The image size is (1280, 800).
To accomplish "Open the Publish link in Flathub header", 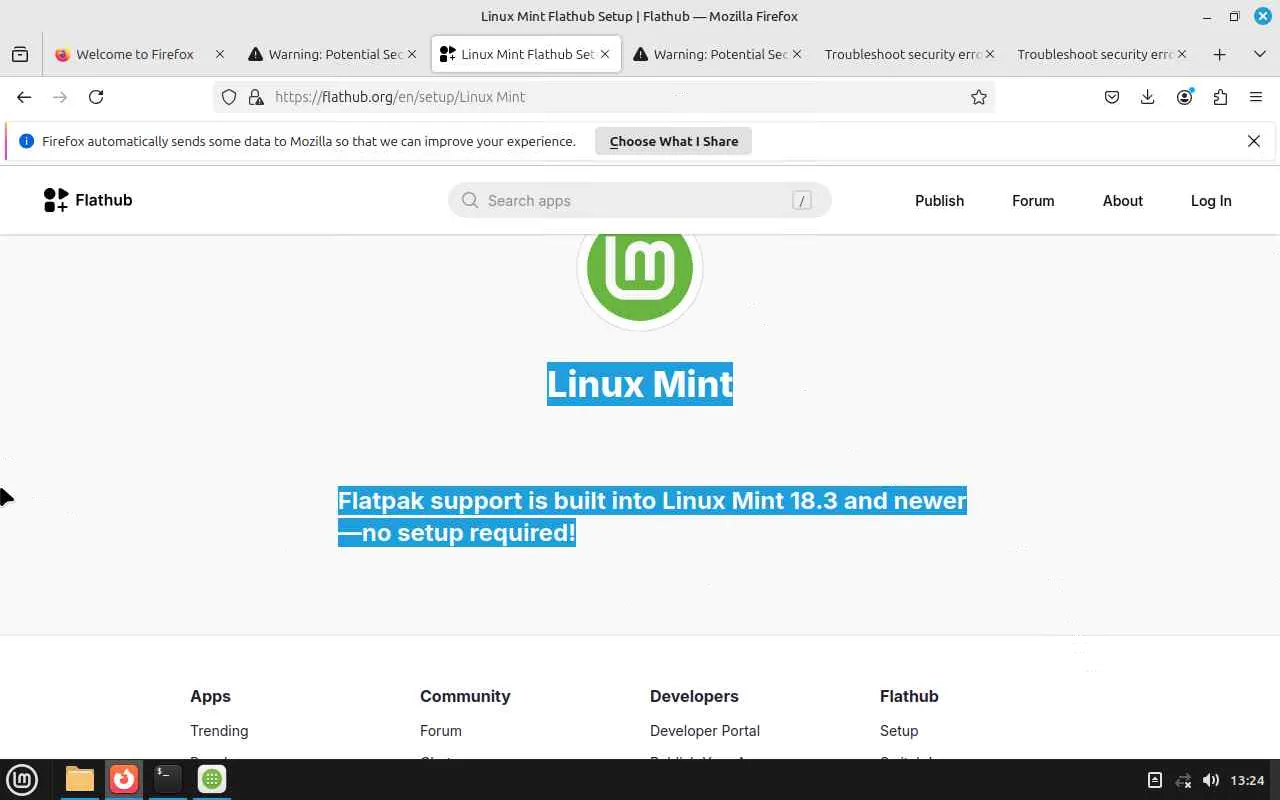I will 940,200.
